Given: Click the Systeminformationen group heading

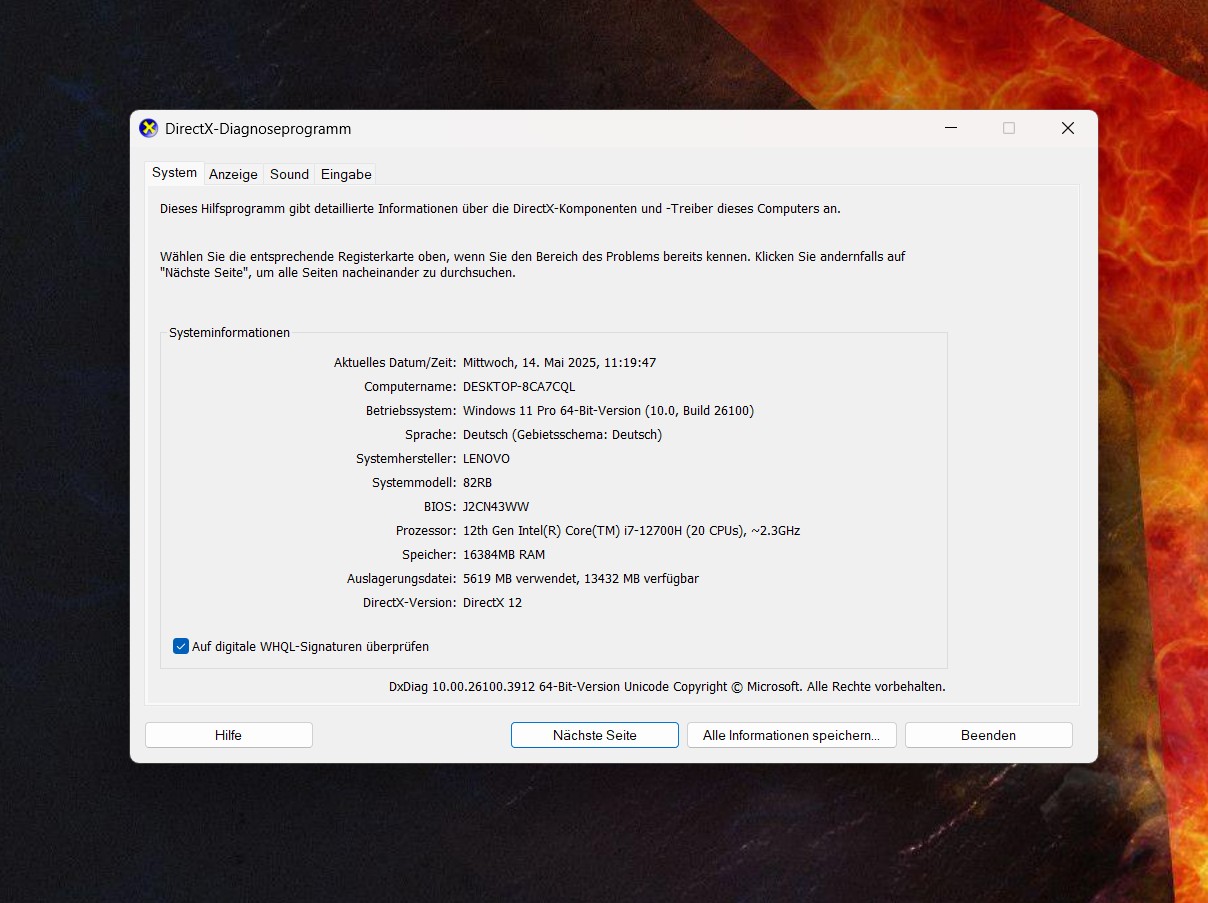Looking at the screenshot, I should pyautogui.click(x=229, y=332).
